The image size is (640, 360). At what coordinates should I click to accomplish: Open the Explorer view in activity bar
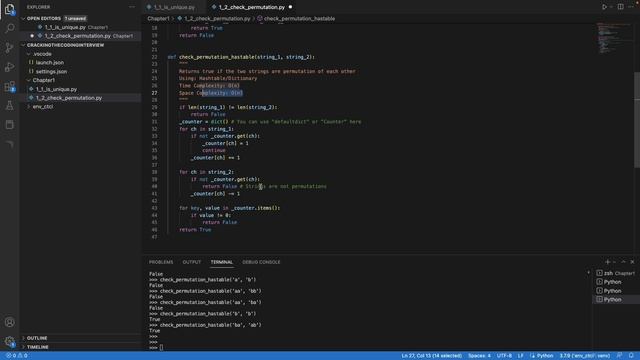tap(9, 9)
